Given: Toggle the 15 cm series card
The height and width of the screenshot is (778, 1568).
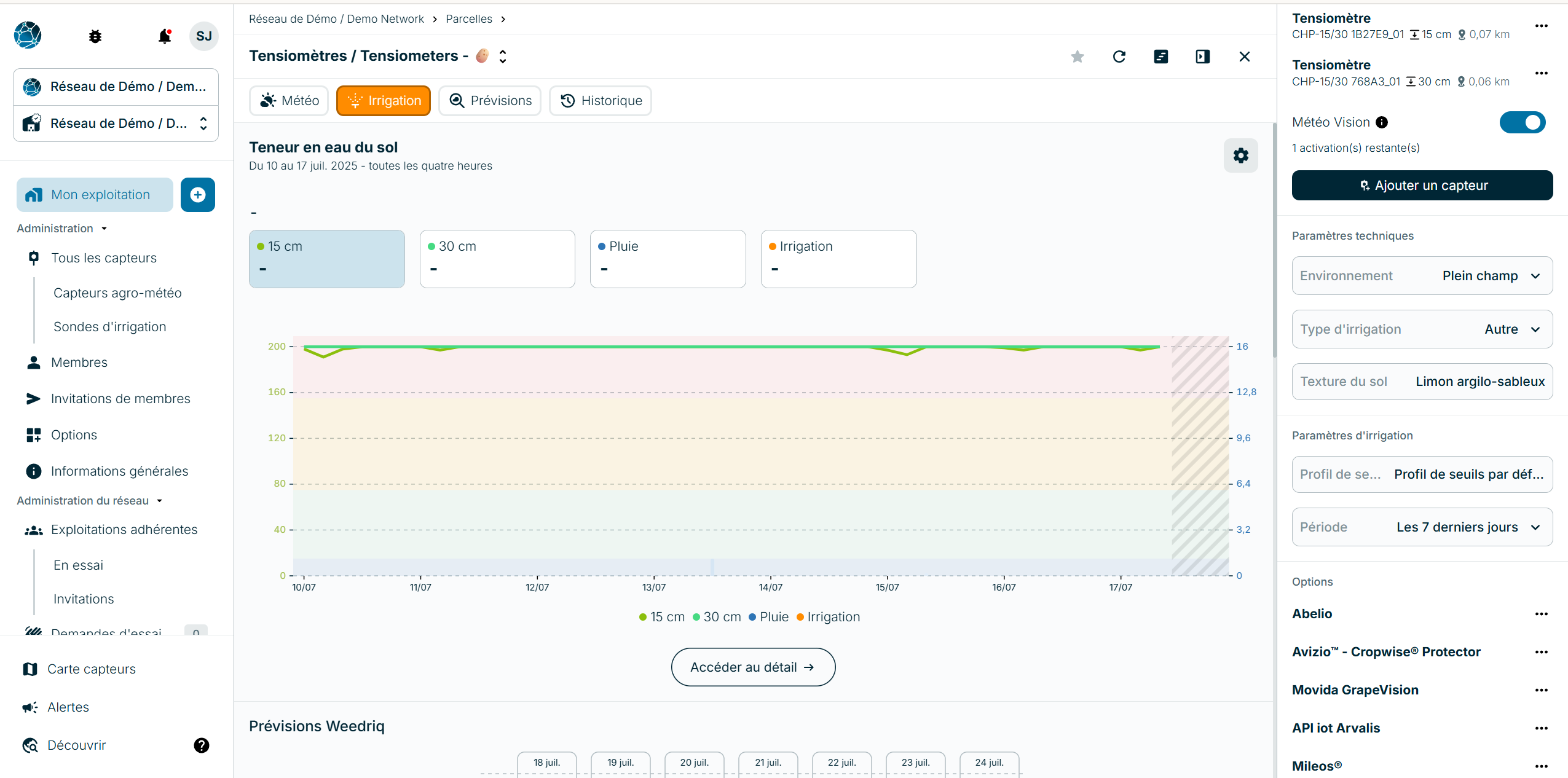Looking at the screenshot, I should [327, 259].
